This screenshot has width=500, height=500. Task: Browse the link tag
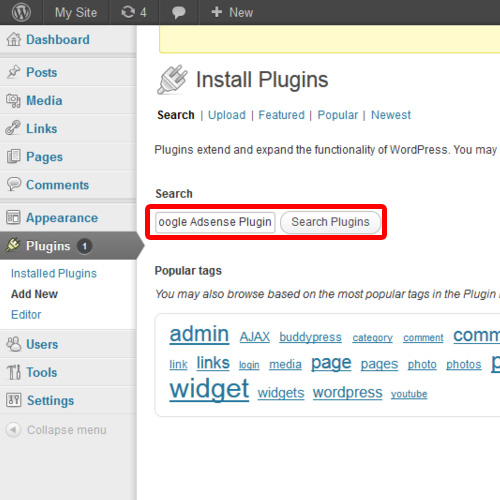pos(178,364)
